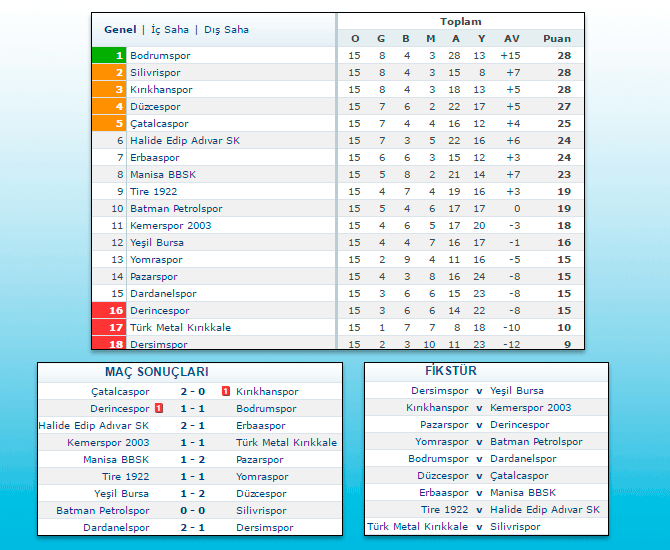Click the Puan column header
Screen dimensions: 670x550
click(x=557, y=39)
